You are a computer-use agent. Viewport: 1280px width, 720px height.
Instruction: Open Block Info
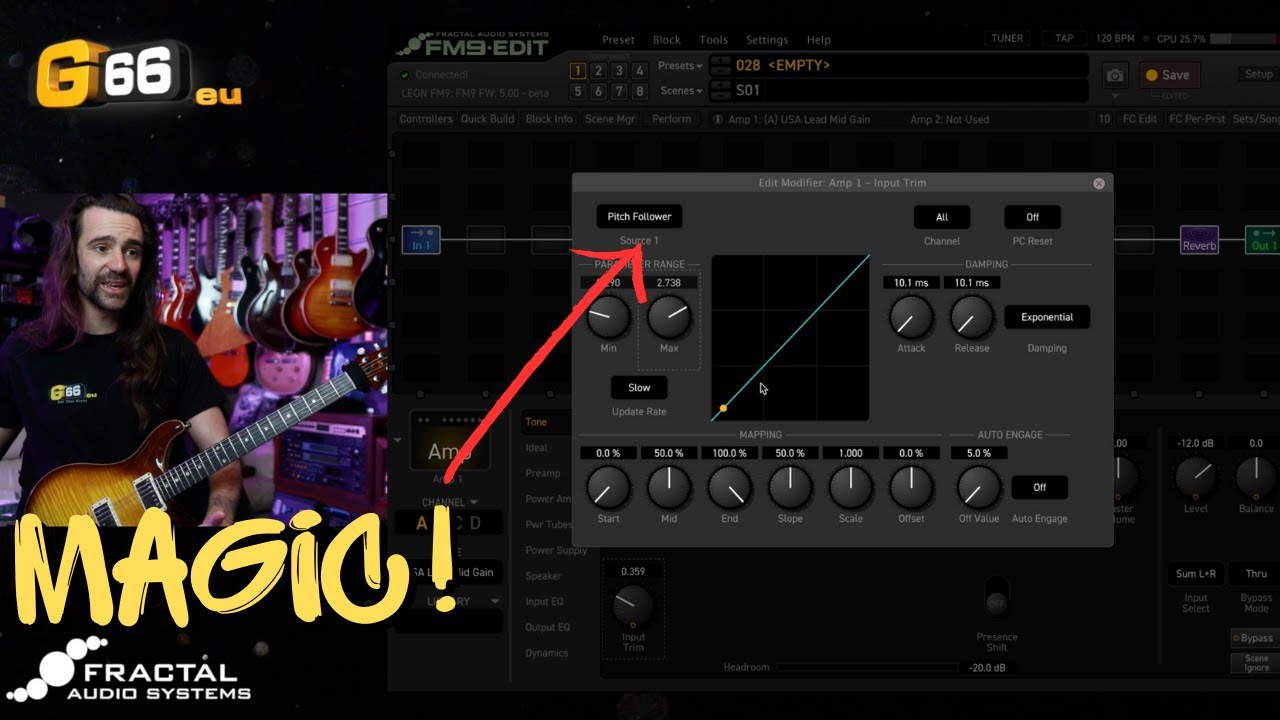(x=549, y=119)
